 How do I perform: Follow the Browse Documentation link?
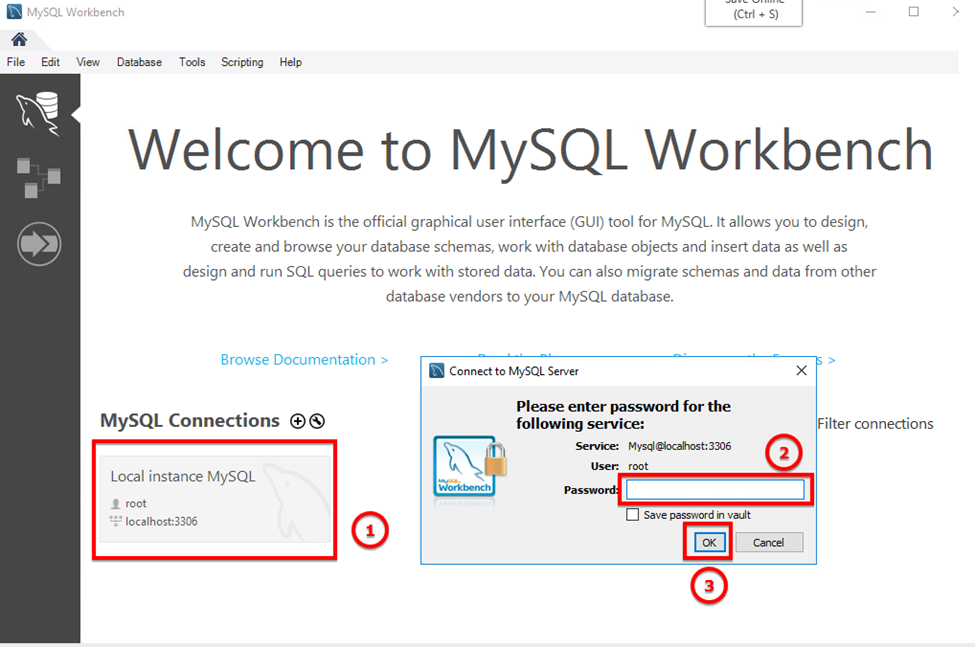point(304,360)
